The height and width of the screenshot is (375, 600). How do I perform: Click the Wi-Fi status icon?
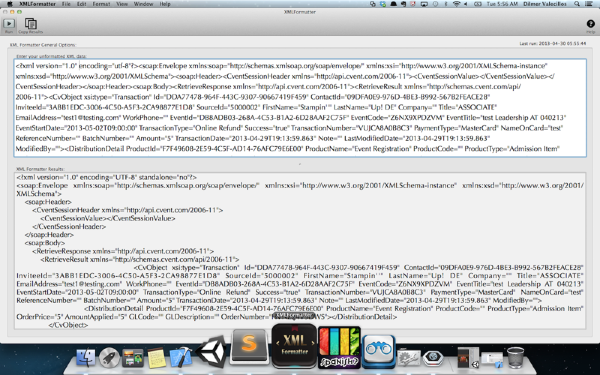[456, 4]
